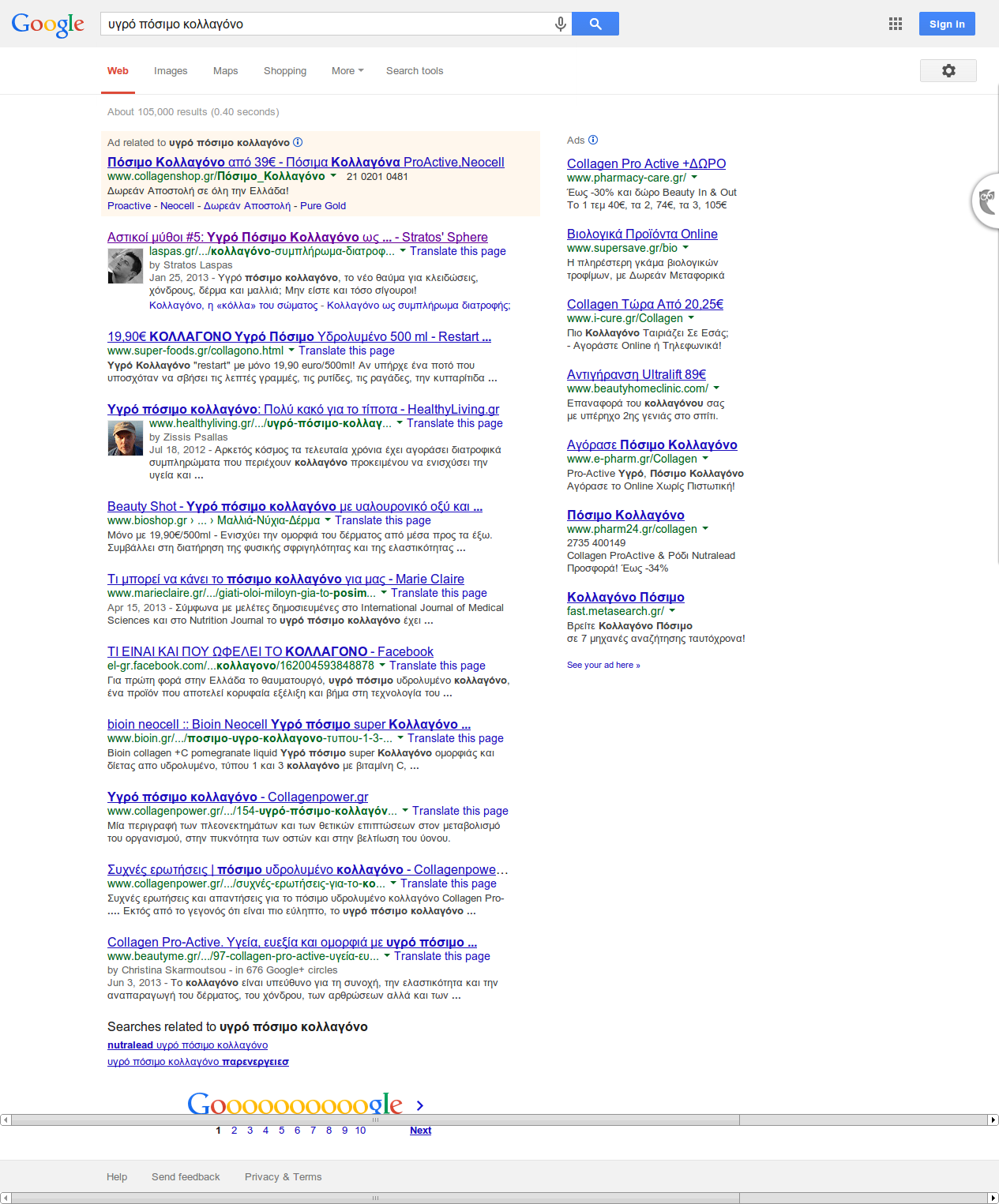Switch to Images tab
Image resolution: width=999 pixels, height=1204 pixels.
coord(171,71)
